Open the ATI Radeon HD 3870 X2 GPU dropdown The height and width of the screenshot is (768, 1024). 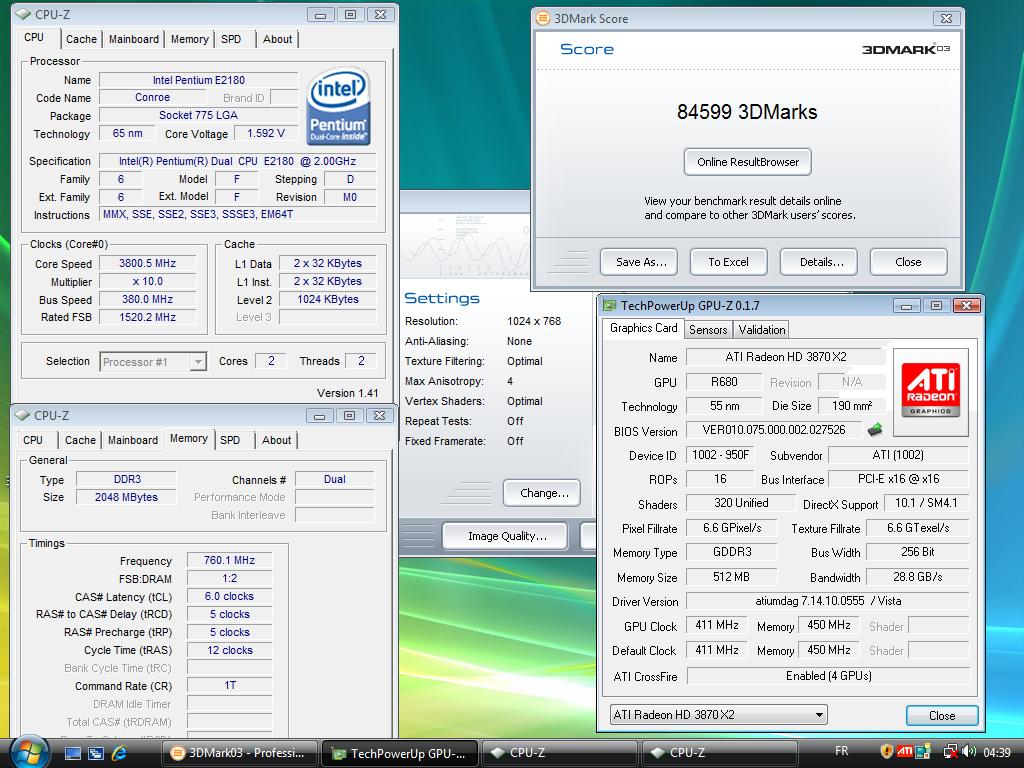[718, 714]
